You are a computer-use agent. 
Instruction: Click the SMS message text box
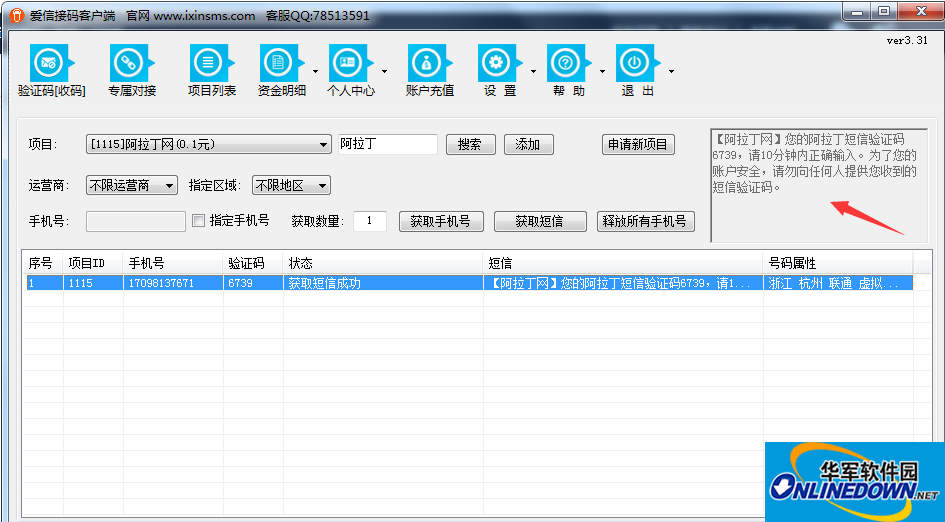819,185
